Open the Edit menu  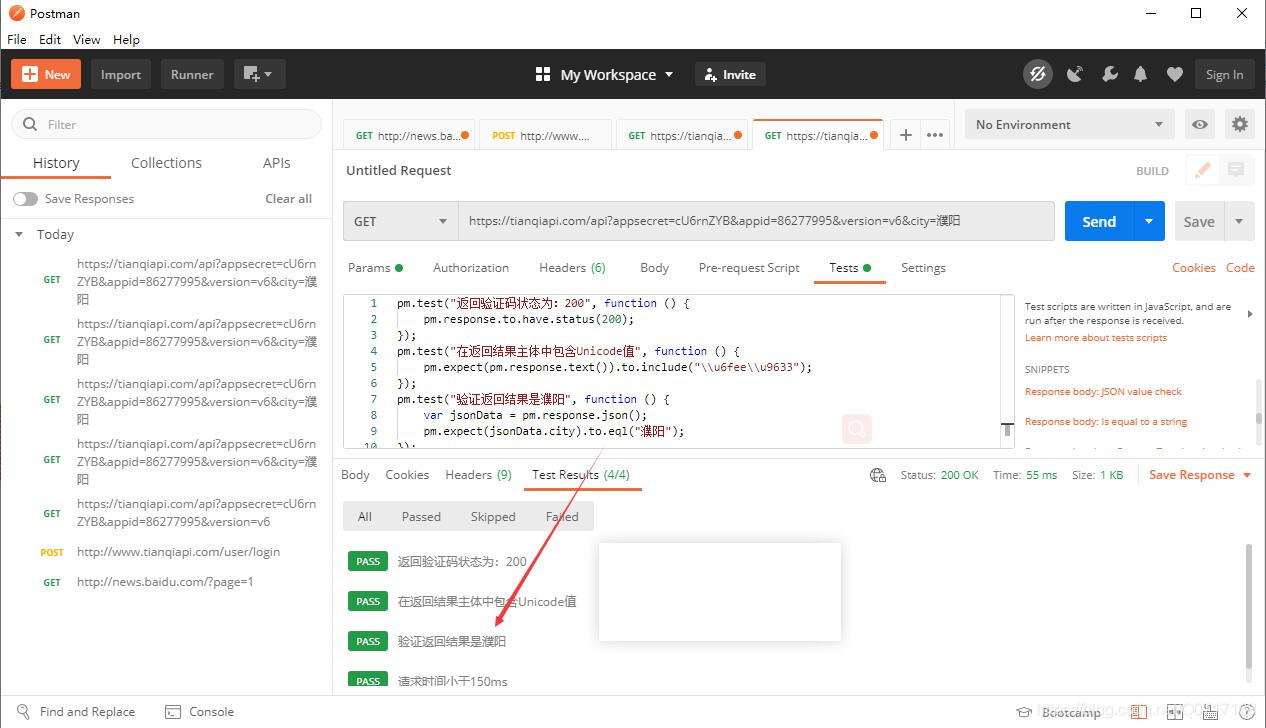[x=50, y=39]
